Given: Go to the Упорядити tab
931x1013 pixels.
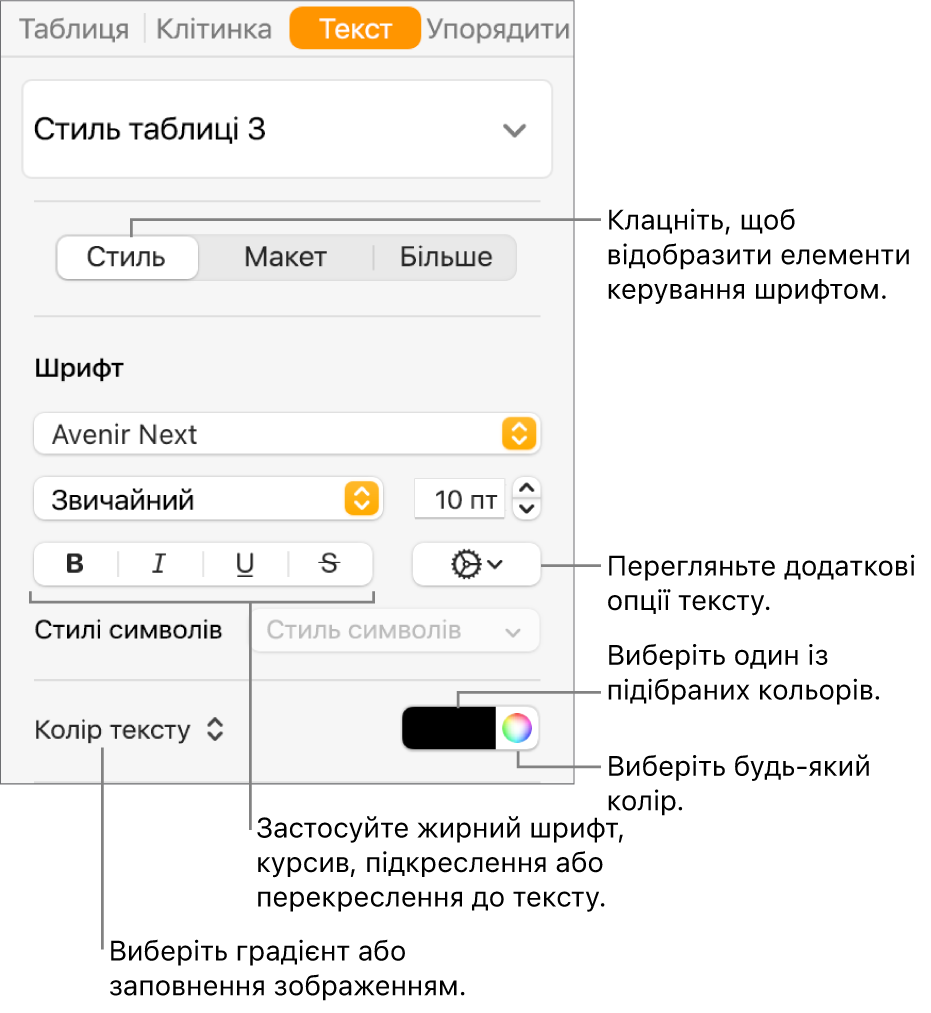Looking at the screenshot, I should [x=497, y=29].
